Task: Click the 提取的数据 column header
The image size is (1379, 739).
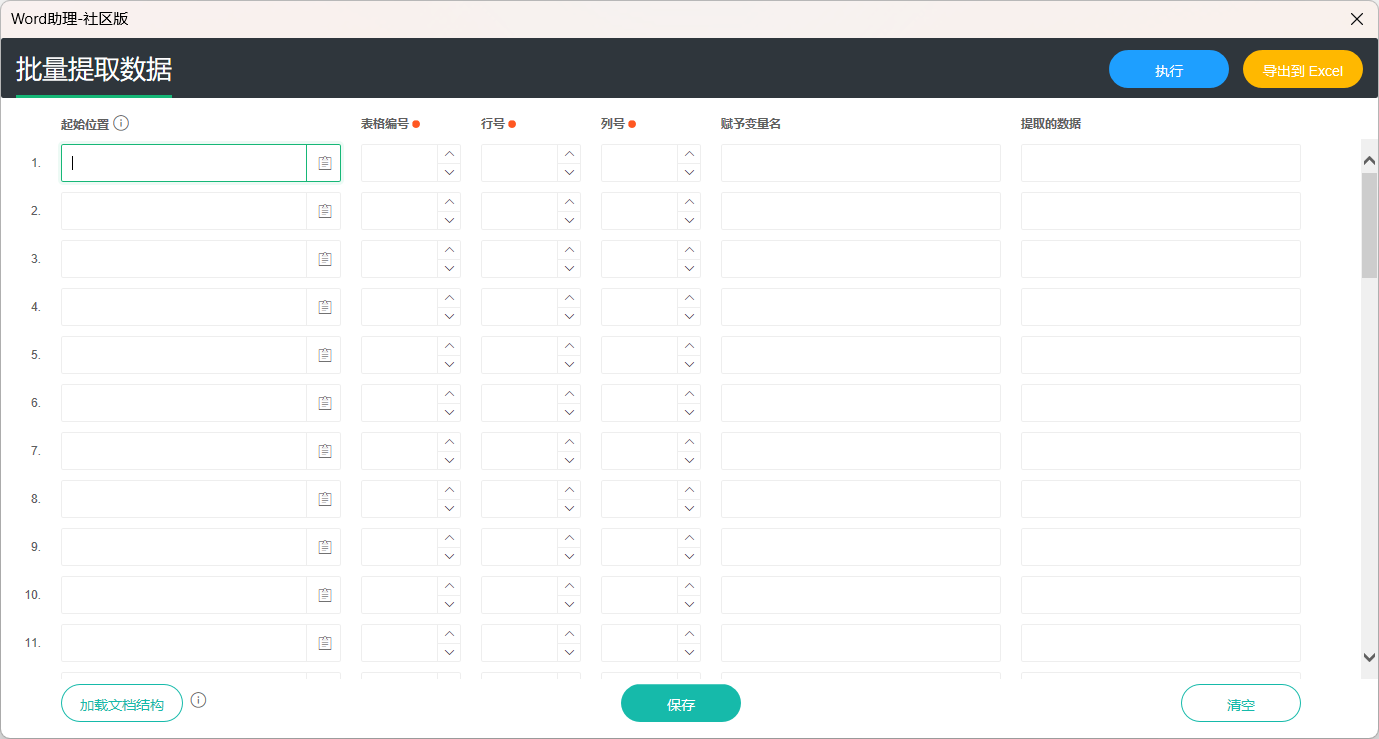Action: [1051, 124]
